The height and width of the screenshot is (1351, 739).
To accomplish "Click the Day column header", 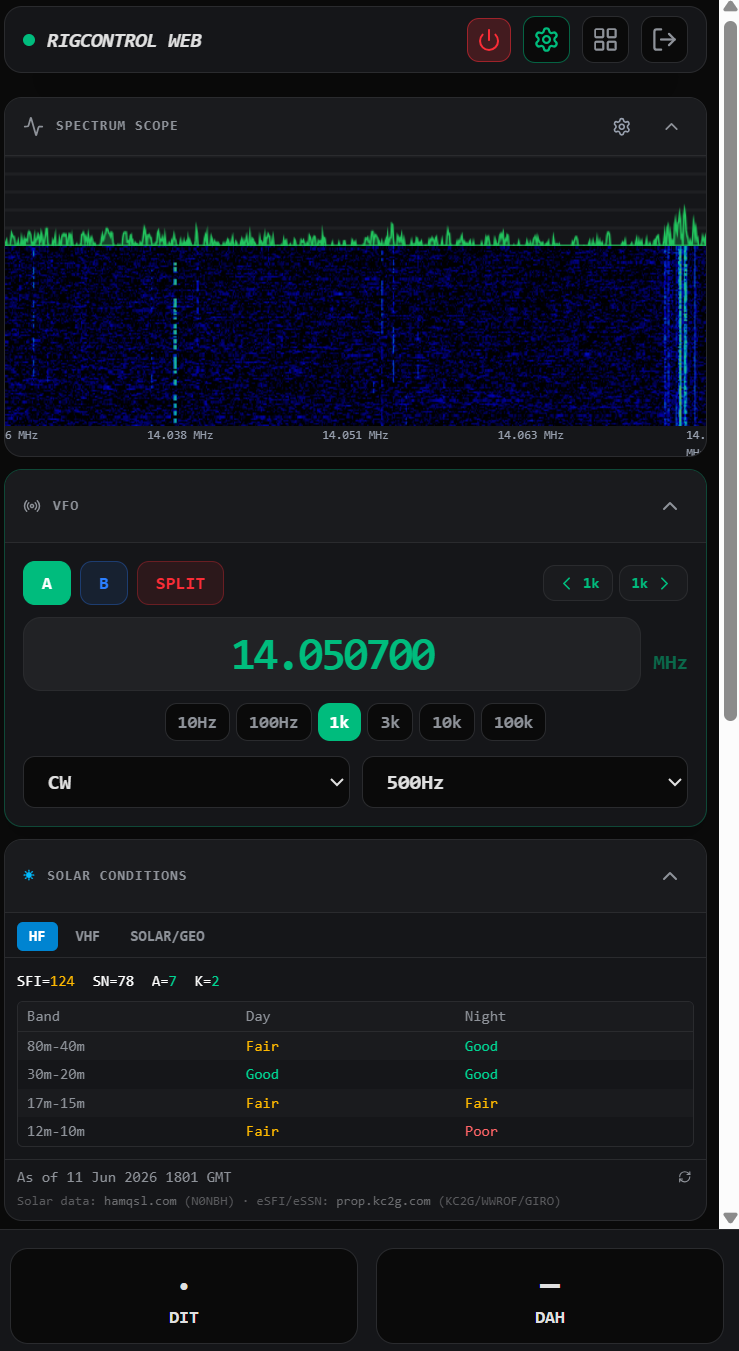I will [x=258, y=1016].
